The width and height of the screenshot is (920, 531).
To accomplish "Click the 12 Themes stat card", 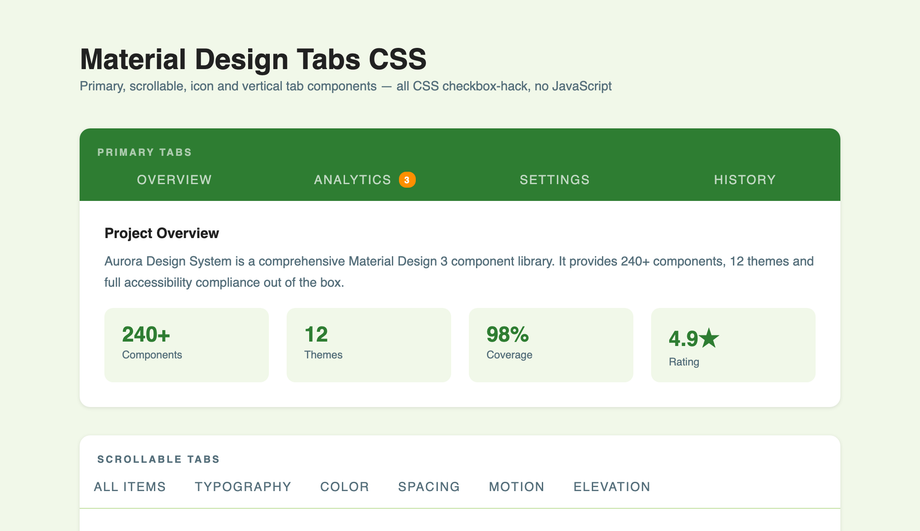I will point(368,345).
